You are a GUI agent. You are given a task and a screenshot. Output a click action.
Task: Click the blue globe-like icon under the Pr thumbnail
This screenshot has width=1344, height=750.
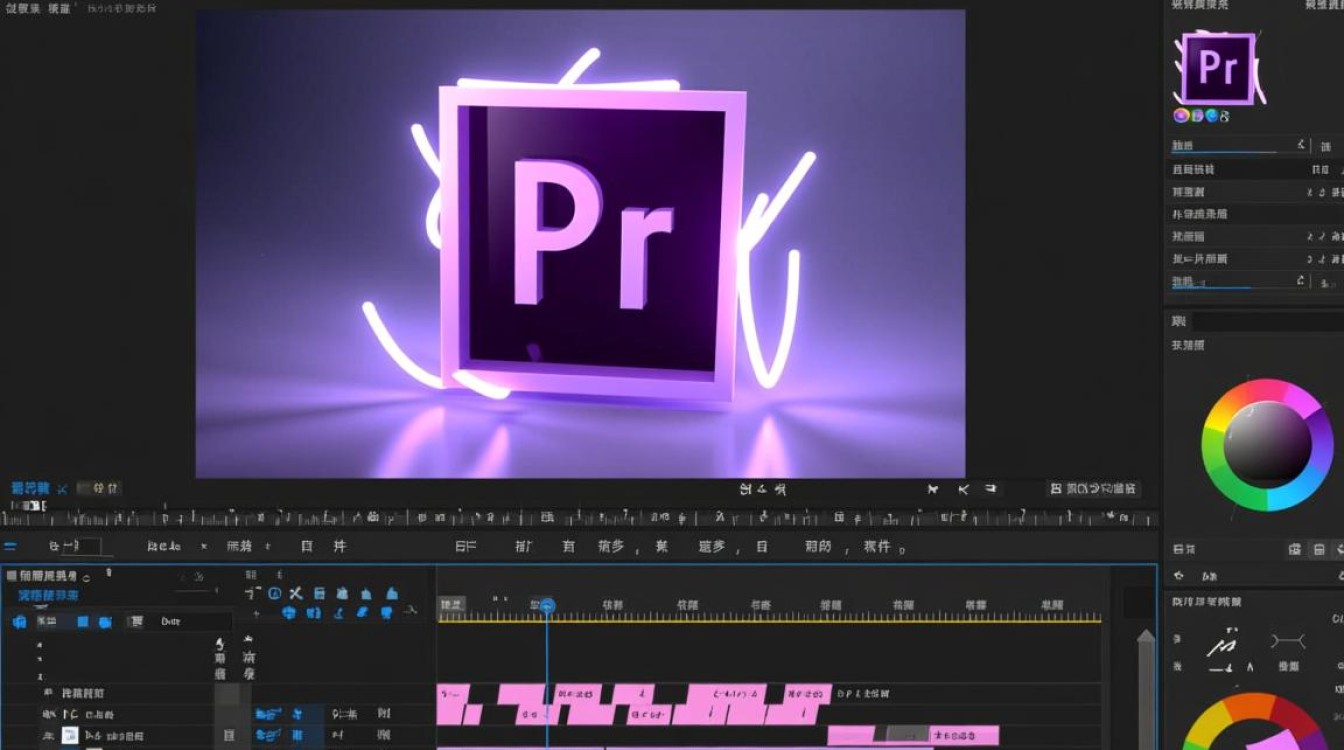[1212, 116]
